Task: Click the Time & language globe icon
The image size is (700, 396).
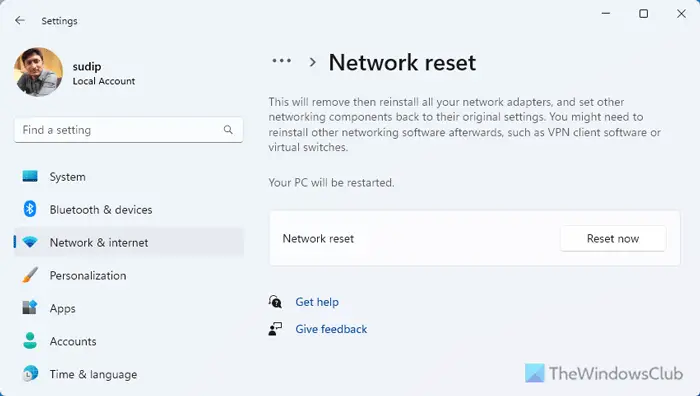Action: (30, 374)
